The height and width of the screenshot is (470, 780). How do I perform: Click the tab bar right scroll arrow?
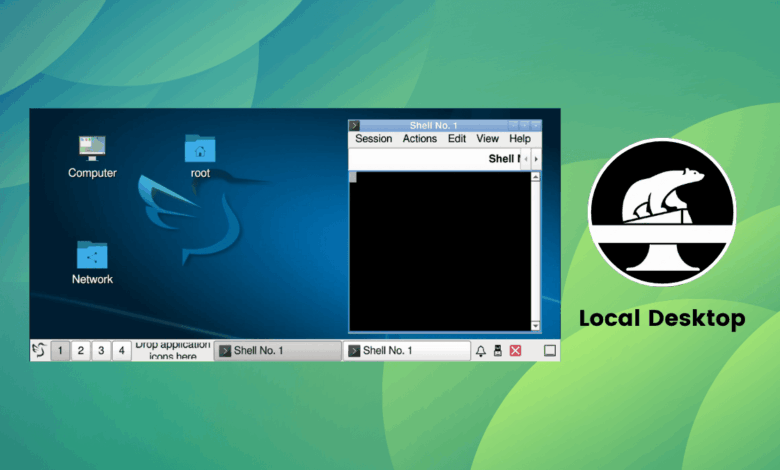[536, 159]
